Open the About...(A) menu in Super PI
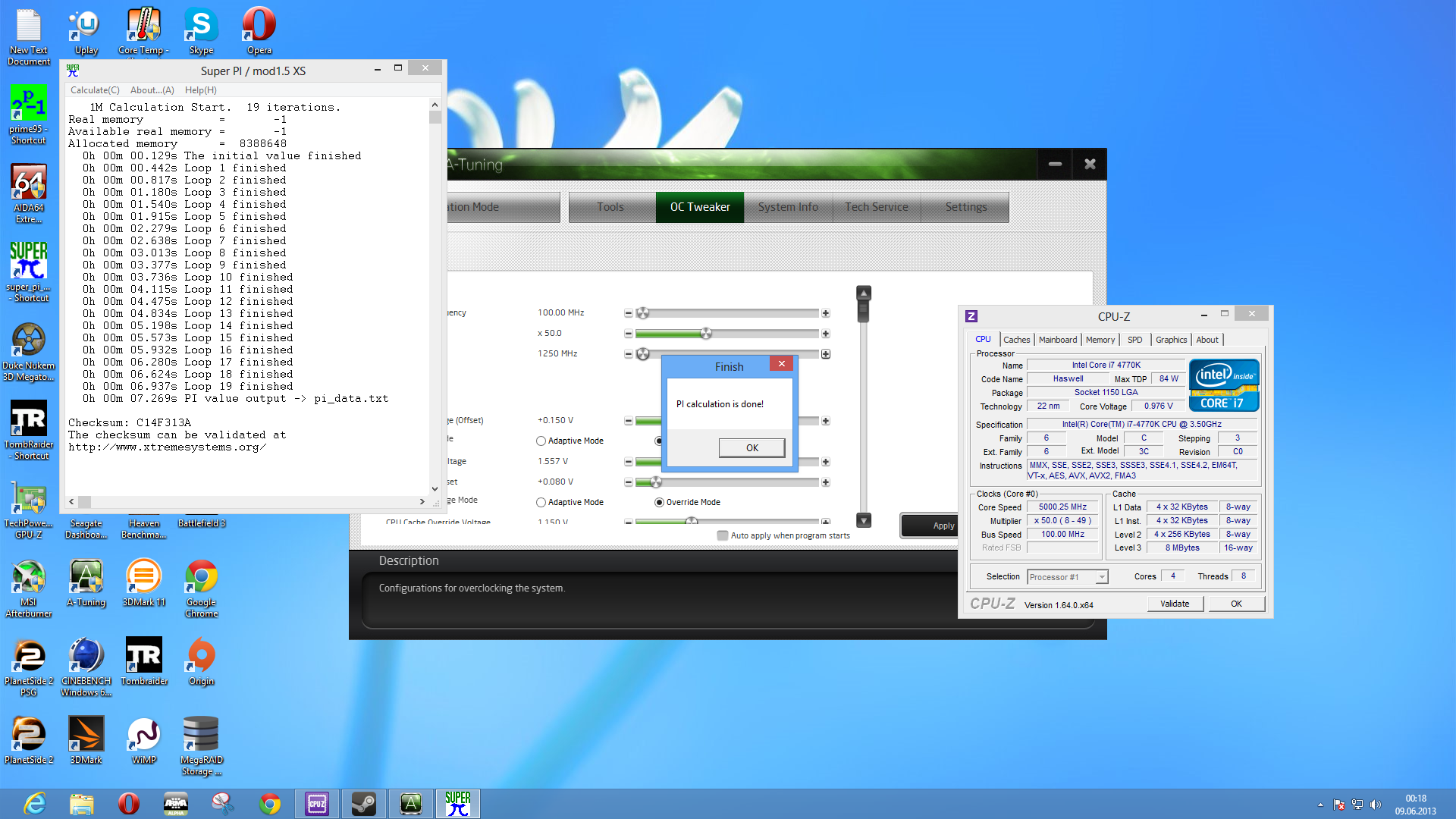Viewport: 1456px width, 819px height. point(152,90)
